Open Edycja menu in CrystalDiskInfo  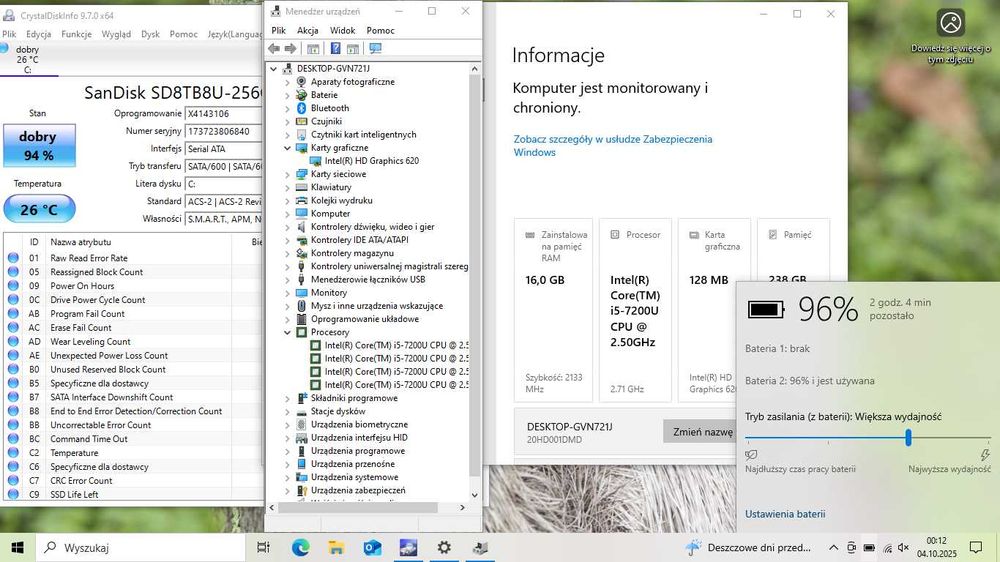pyautogui.click(x=38, y=34)
